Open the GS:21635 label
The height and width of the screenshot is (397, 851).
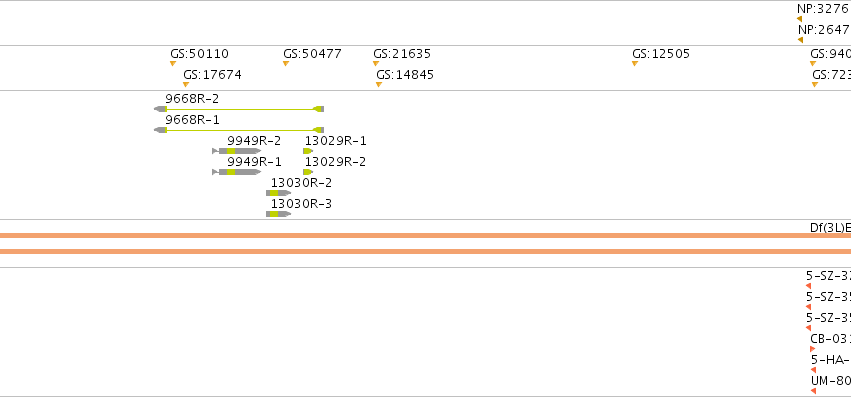point(402,54)
